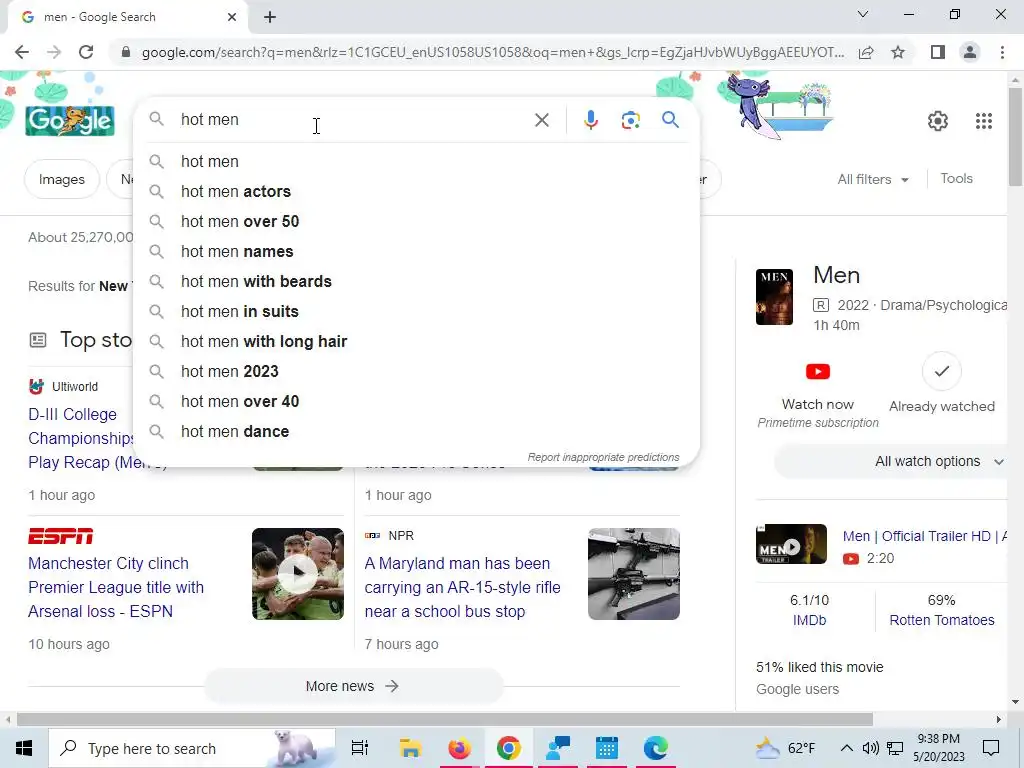Click the Windows taskbar search box
The image size is (1024, 768).
tap(191, 748)
